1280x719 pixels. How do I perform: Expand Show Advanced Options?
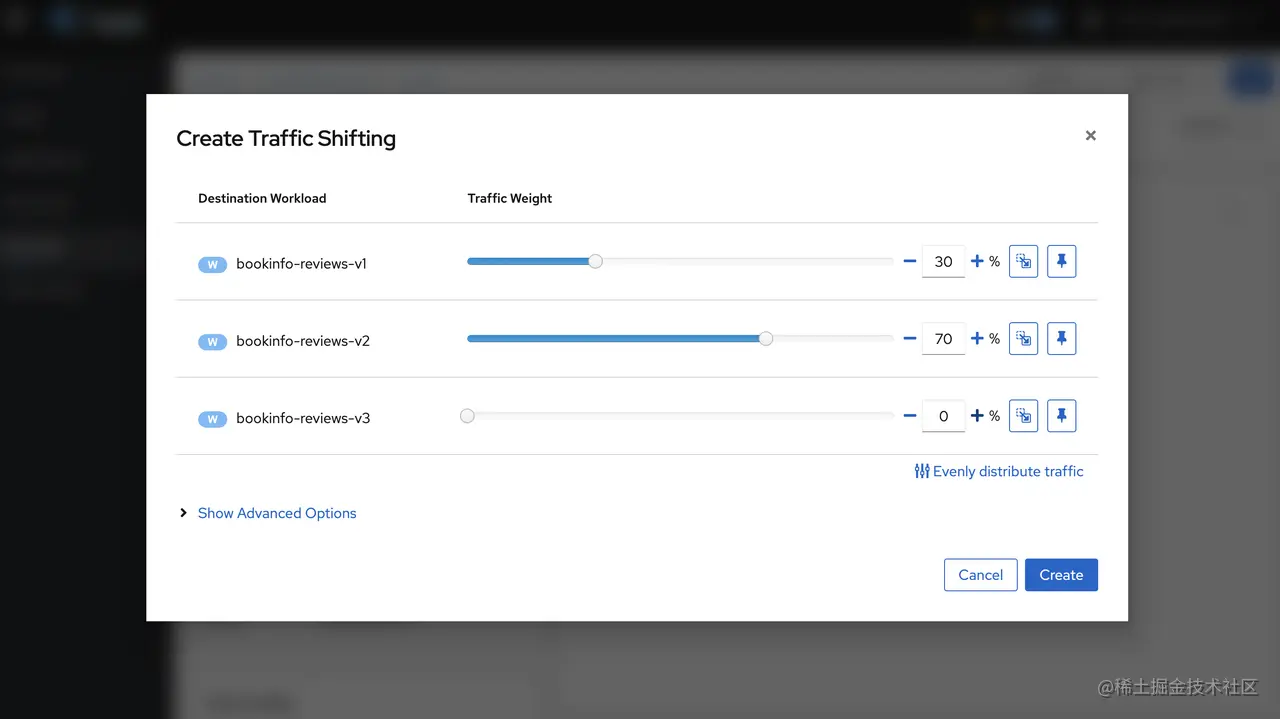267,513
